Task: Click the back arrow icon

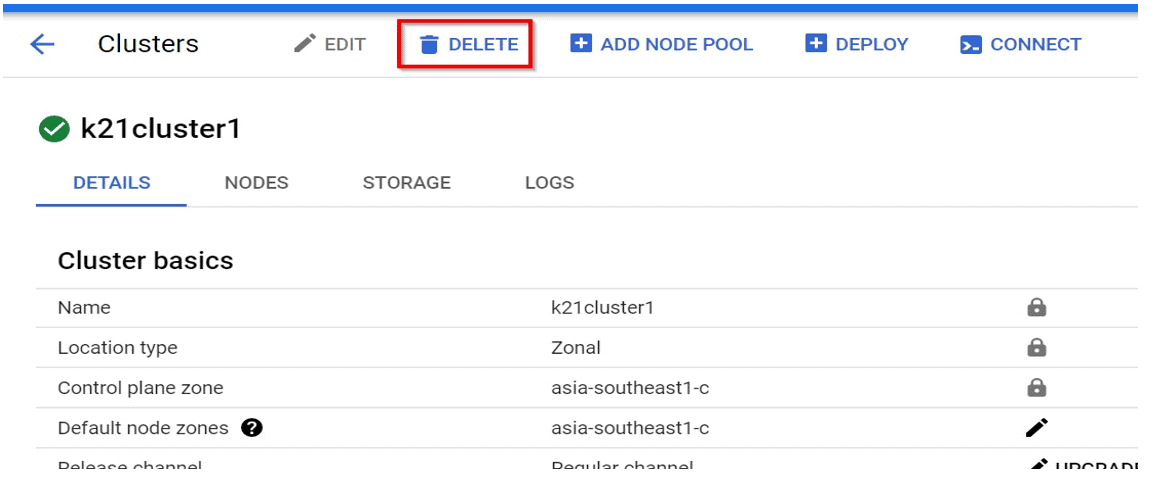Action: (42, 44)
